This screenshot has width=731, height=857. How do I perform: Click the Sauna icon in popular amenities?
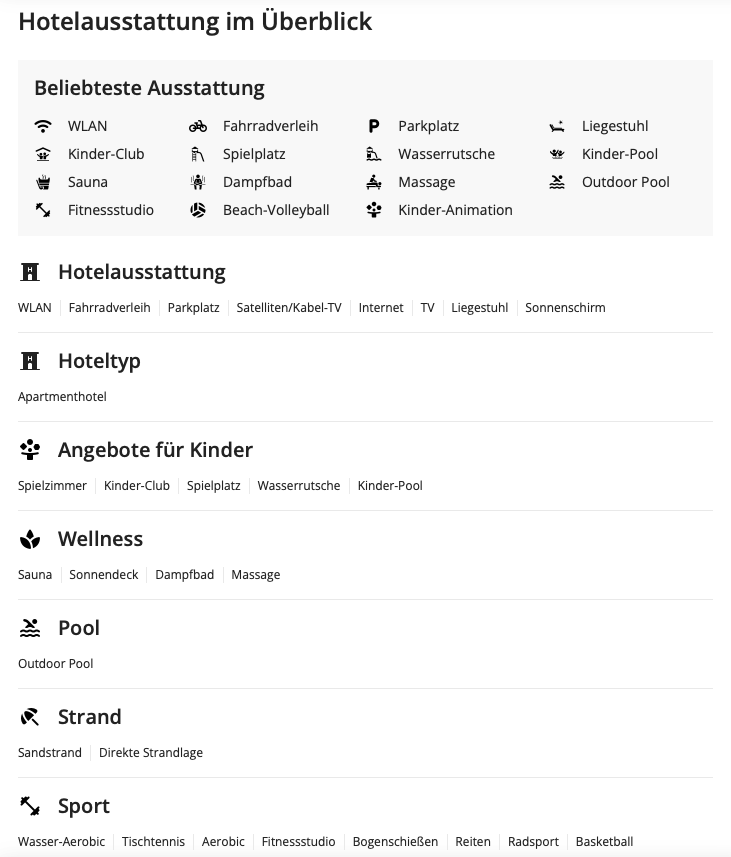[x=43, y=182]
